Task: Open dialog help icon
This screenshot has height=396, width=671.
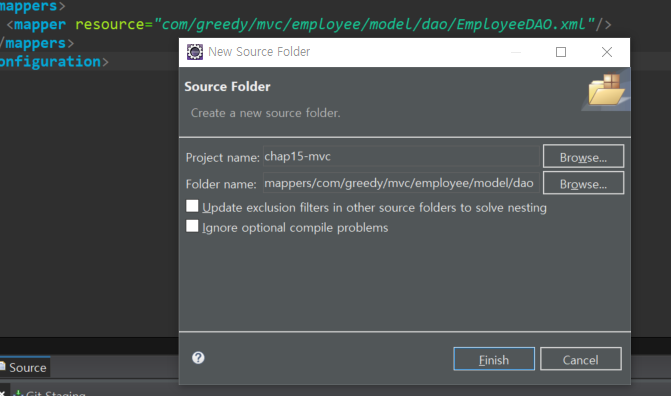Action: 198,357
